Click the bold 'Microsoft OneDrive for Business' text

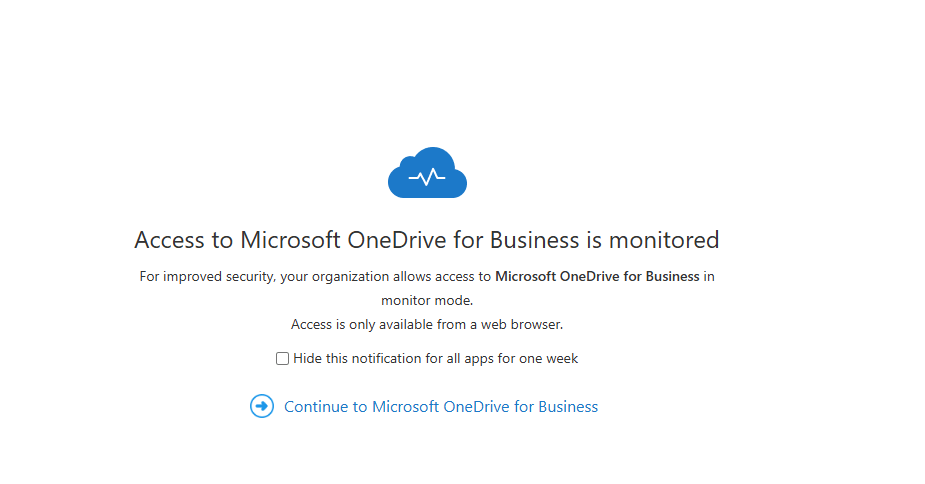coord(597,276)
